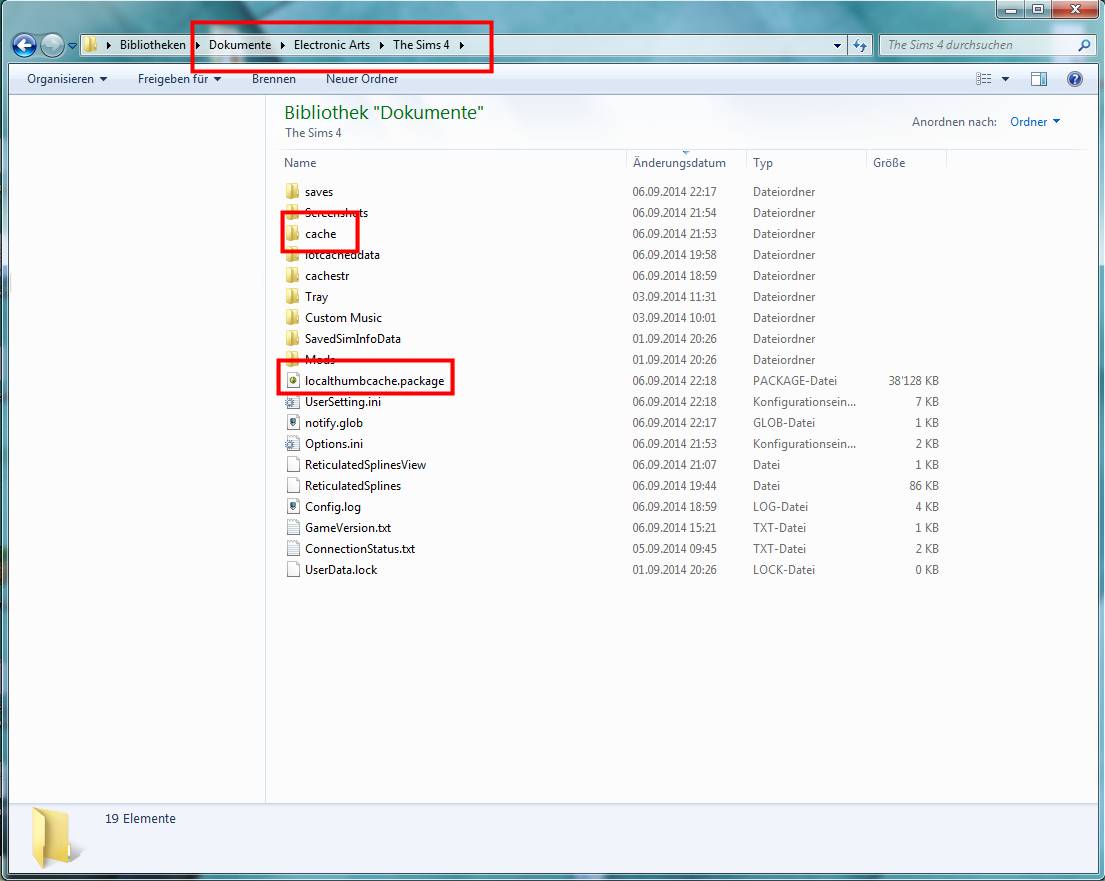Select the ConnectionStatus.txt file icon

click(292, 549)
